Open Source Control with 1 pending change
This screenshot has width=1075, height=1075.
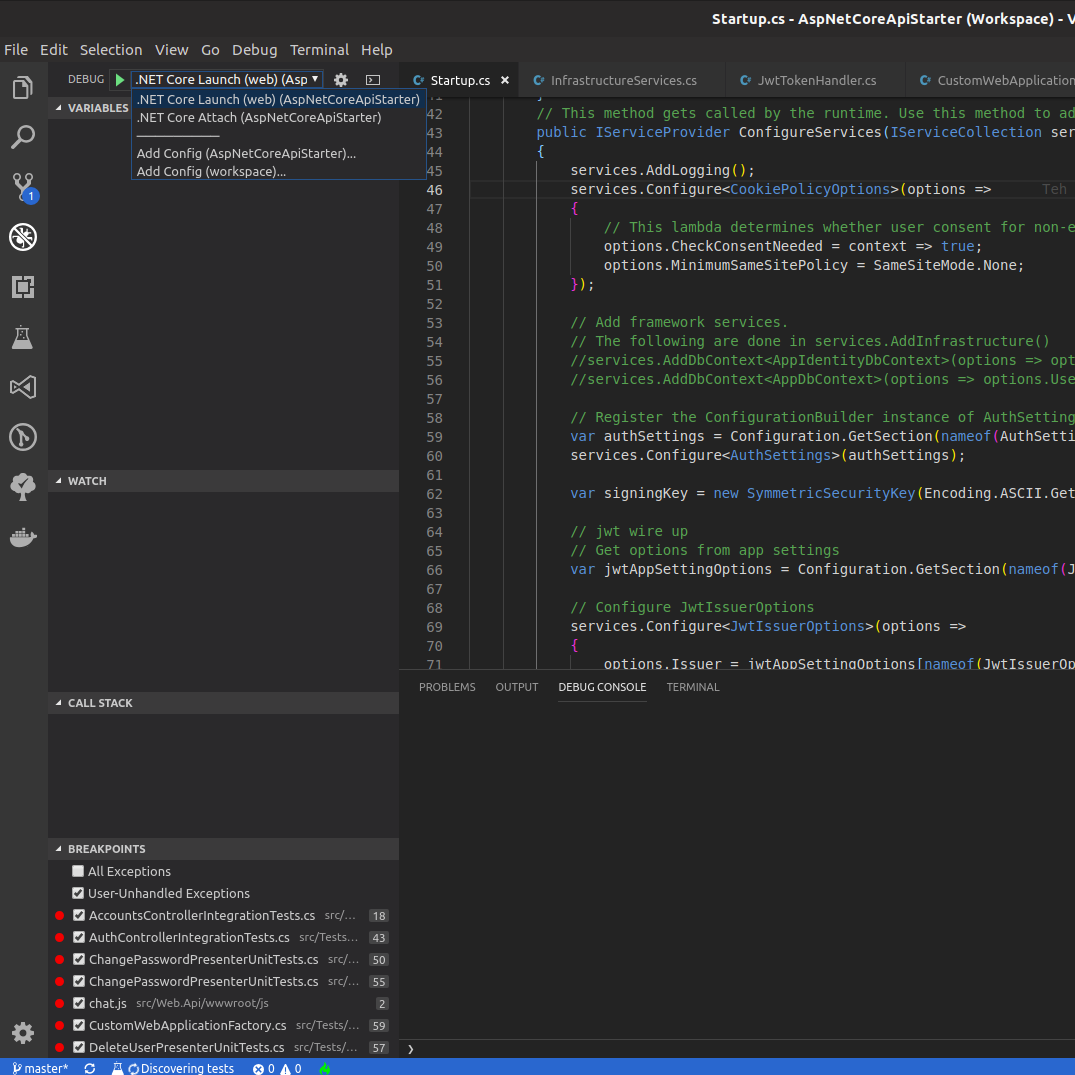pos(23,186)
